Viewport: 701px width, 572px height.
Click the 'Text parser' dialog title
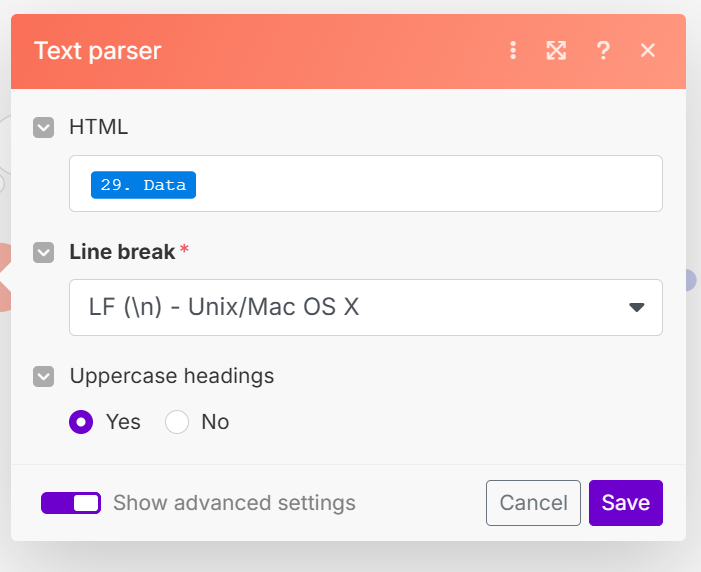(x=97, y=51)
